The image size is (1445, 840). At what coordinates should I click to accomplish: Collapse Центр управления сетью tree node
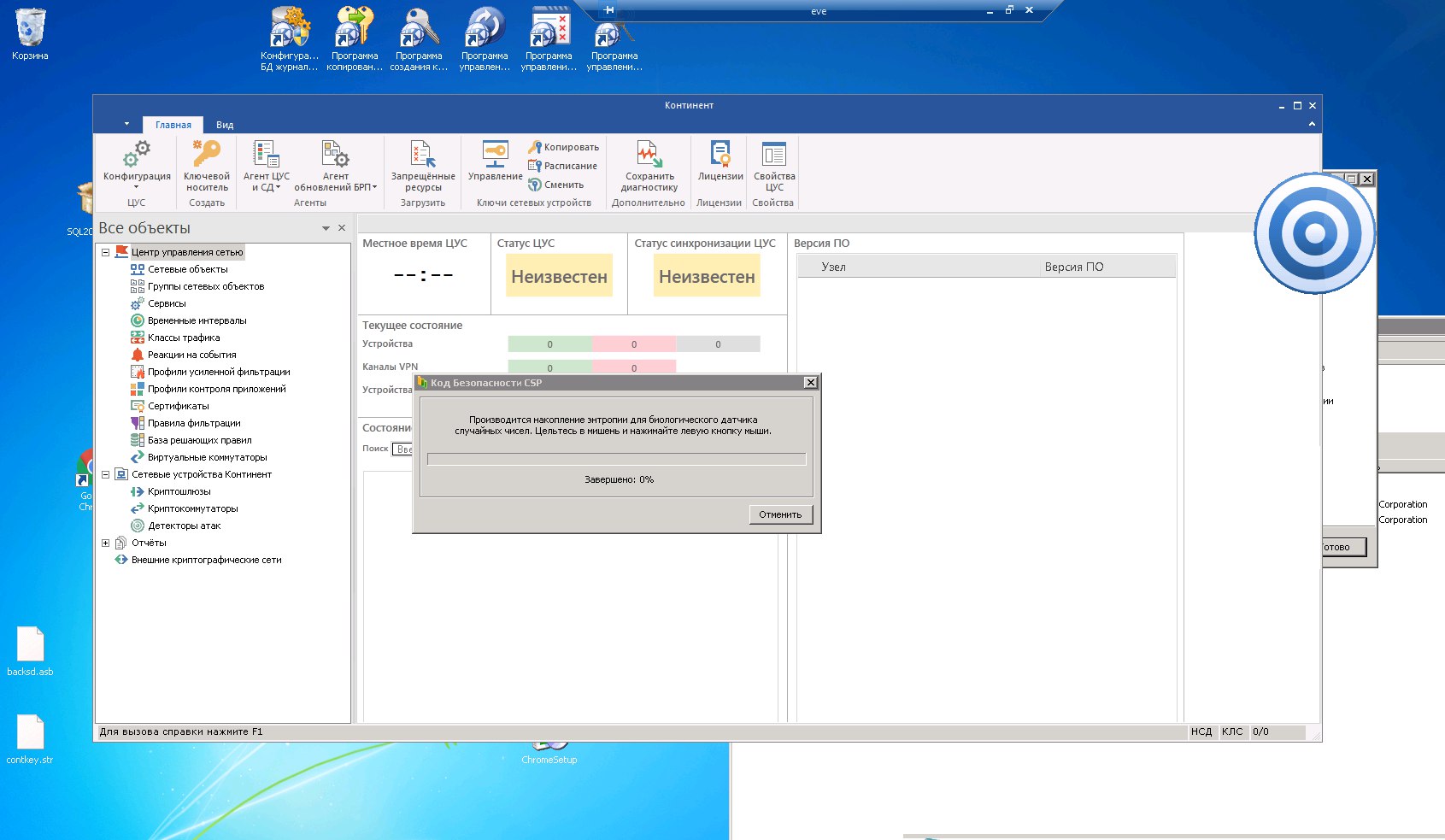[x=106, y=252]
